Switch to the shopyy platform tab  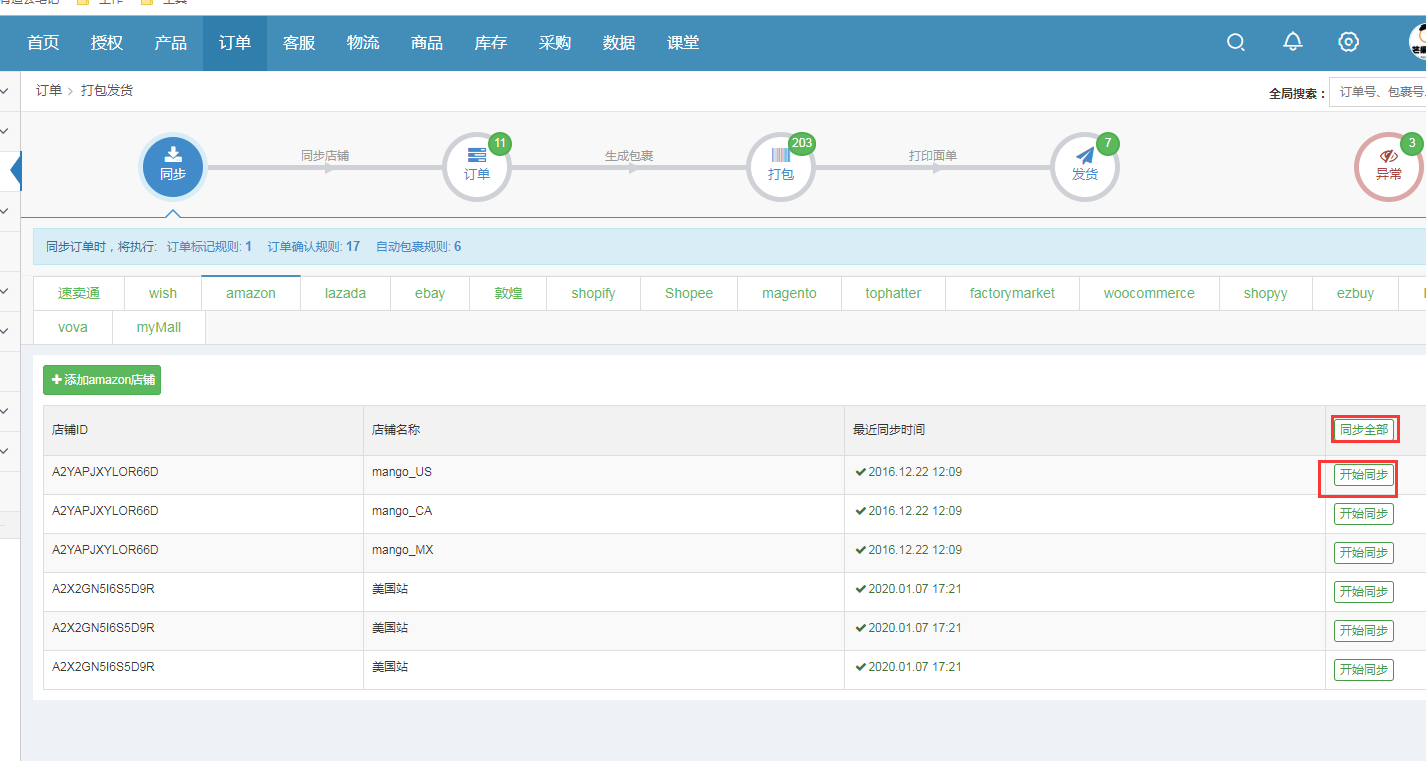click(x=1266, y=293)
